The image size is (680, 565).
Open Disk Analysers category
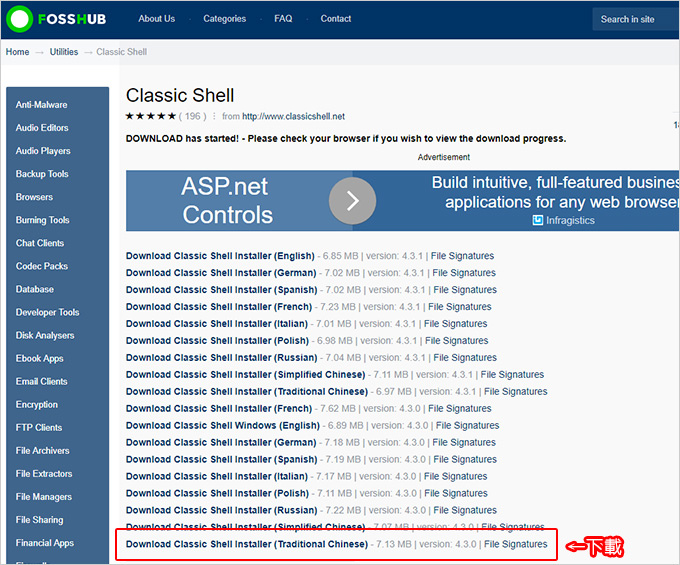[x=45, y=336]
